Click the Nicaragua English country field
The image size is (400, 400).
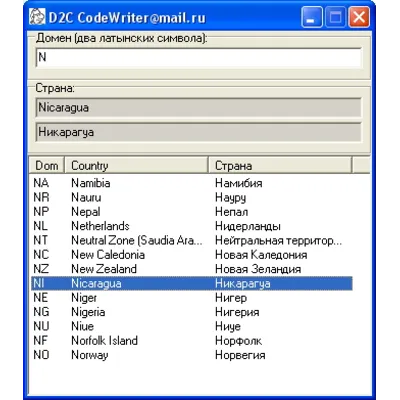click(x=199, y=108)
